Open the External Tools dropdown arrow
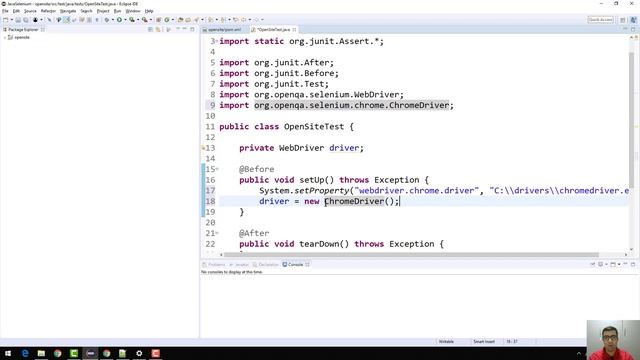 pyautogui.click(x=151, y=20)
